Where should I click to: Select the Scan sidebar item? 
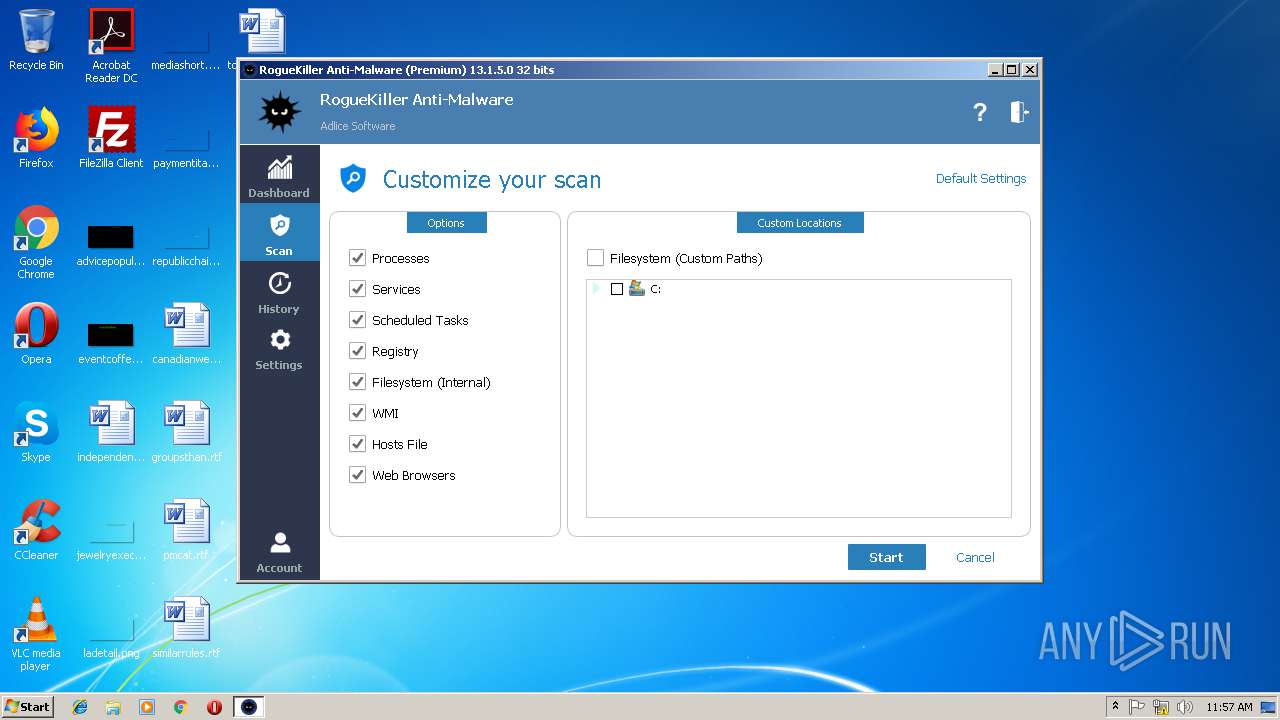coord(279,233)
